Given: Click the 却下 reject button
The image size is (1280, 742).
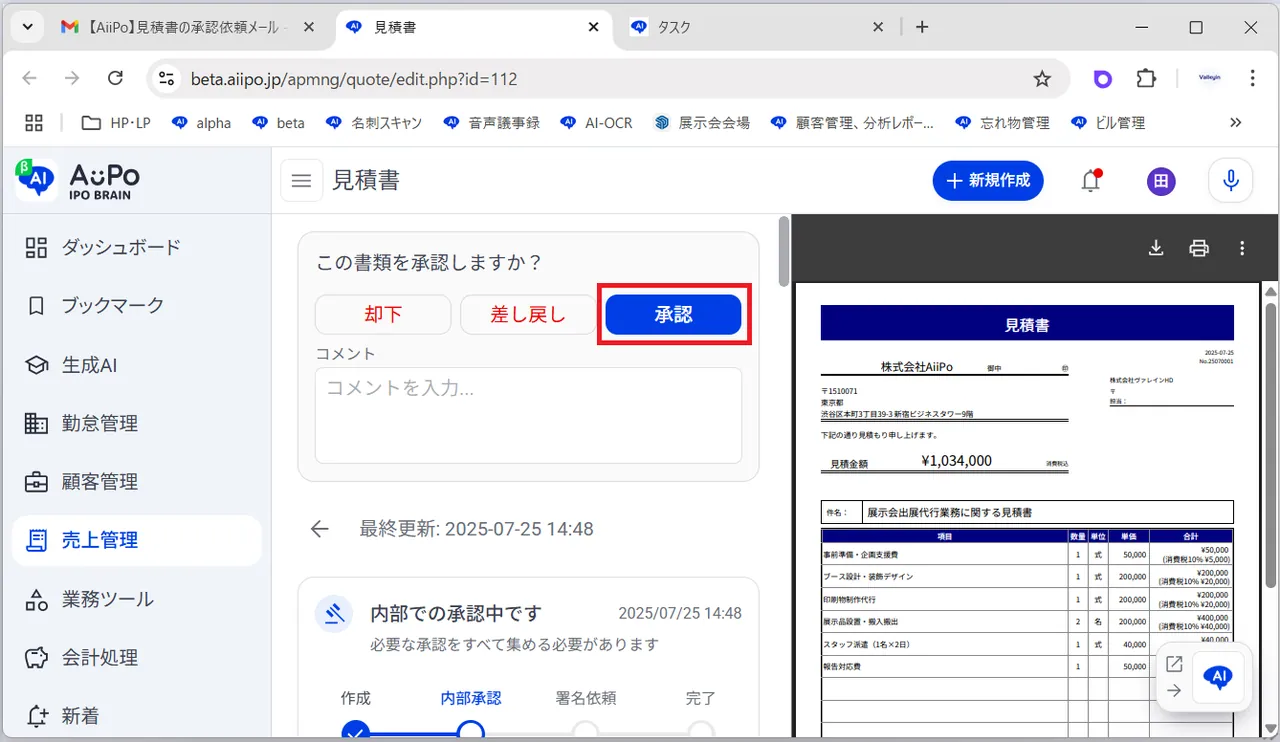Looking at the screenshot, I should 383,314.
